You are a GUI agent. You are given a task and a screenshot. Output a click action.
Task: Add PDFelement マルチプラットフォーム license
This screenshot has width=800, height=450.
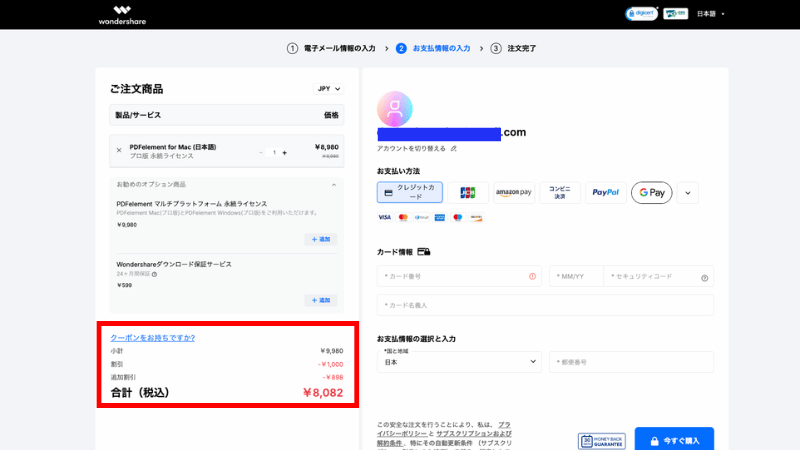pyautogui.click(x=321, y=239)
